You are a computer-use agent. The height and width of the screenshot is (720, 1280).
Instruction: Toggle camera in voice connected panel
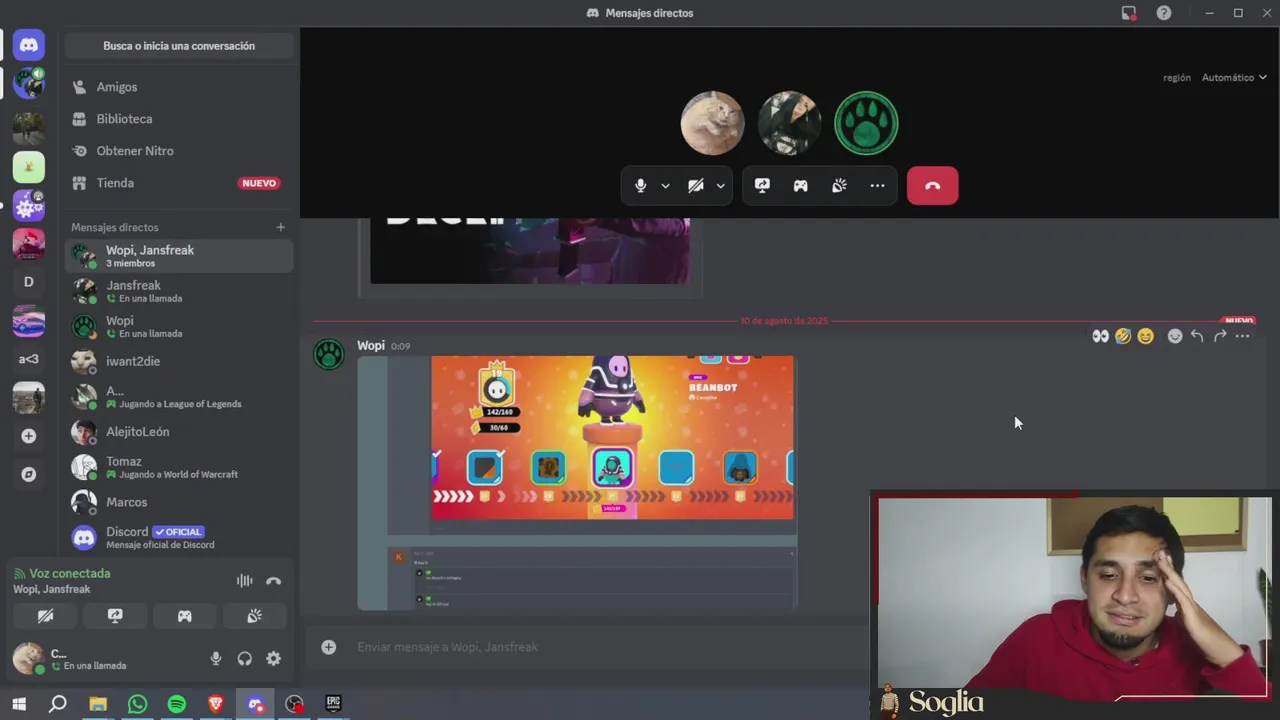coord(45,616)
